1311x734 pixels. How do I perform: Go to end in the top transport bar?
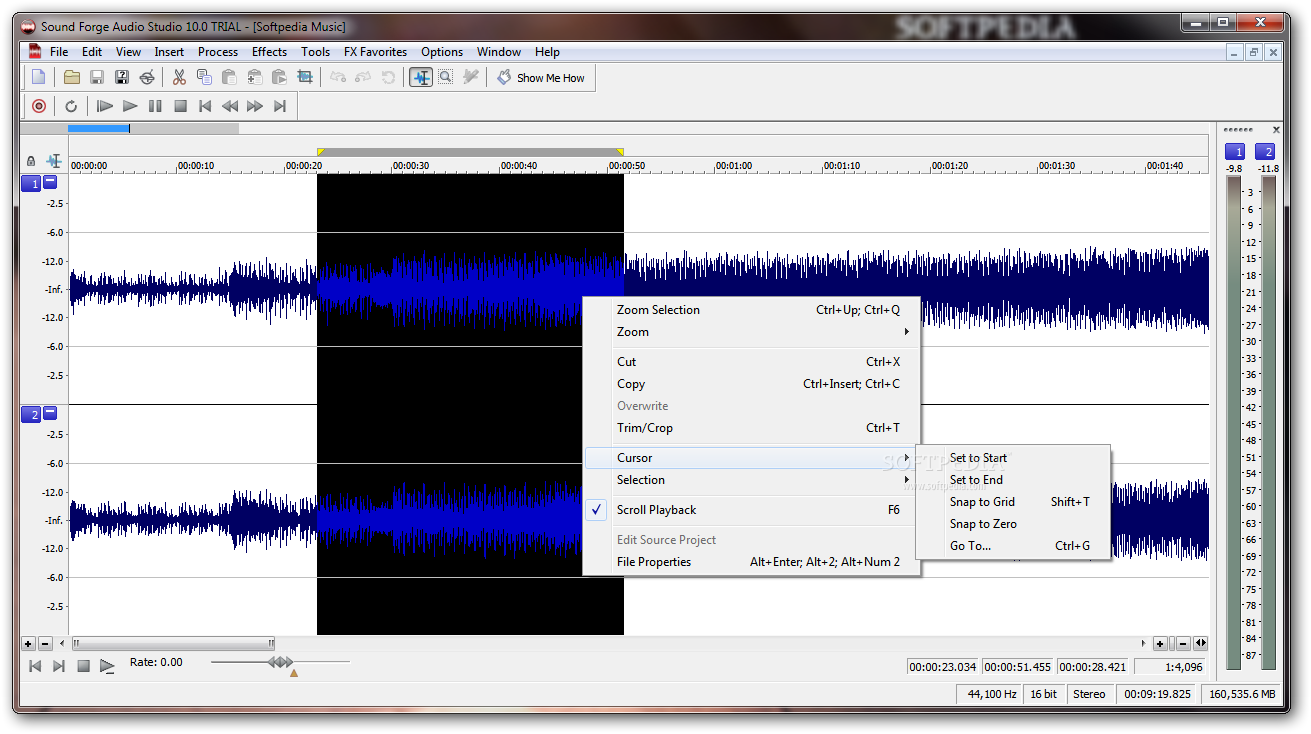[280, 106]
